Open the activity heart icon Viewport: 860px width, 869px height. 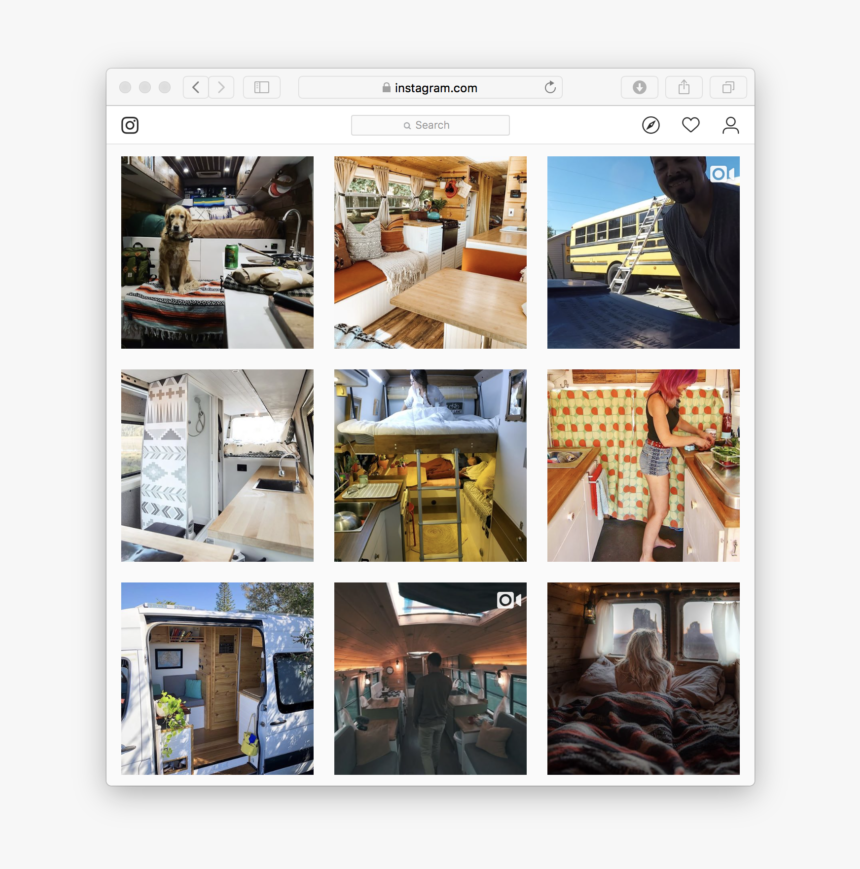pyautogui.click(x=691, y=125)
